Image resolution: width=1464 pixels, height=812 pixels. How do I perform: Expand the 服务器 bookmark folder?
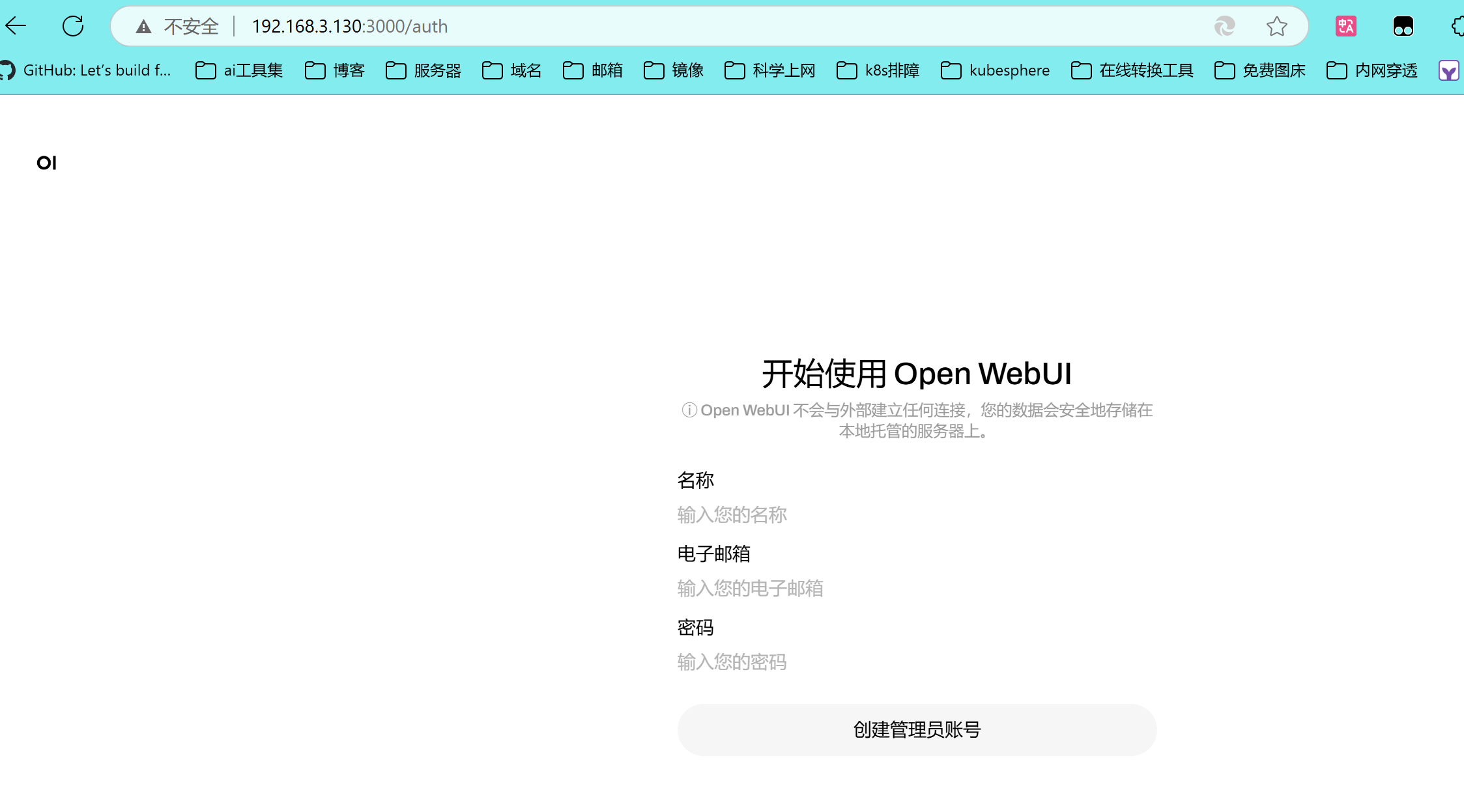point(423,70)
